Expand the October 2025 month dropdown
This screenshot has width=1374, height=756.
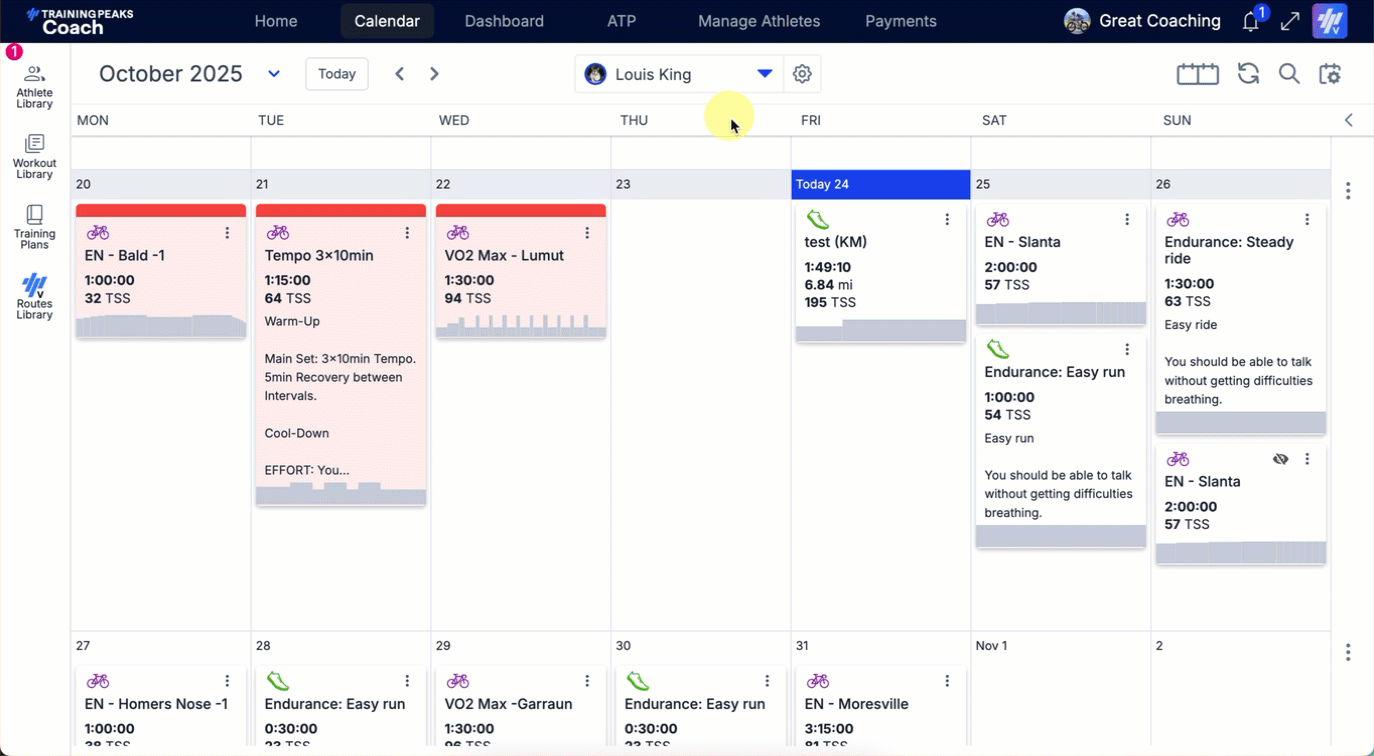[274, 74]
